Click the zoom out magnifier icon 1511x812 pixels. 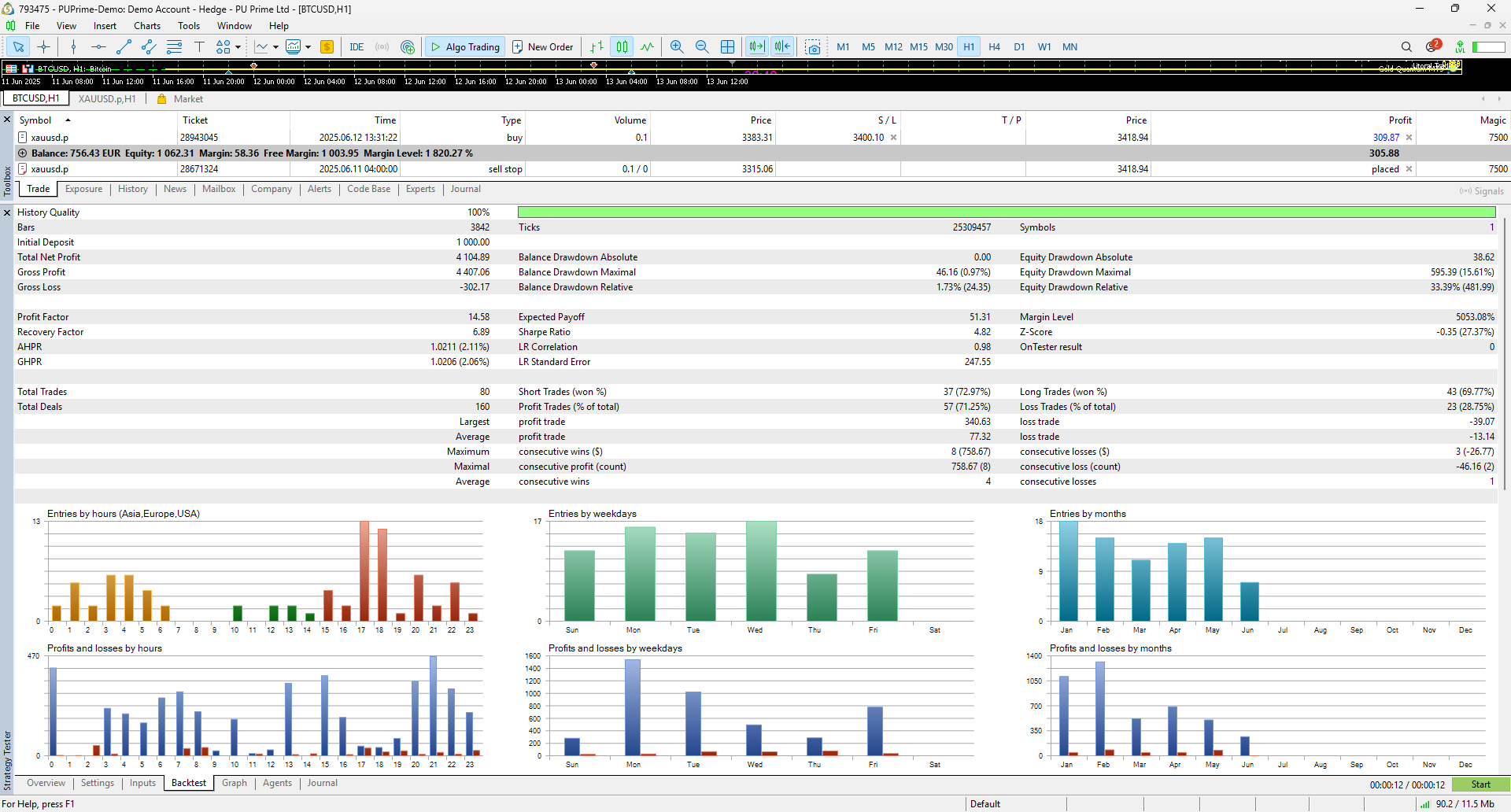click(x=702, y=47)
